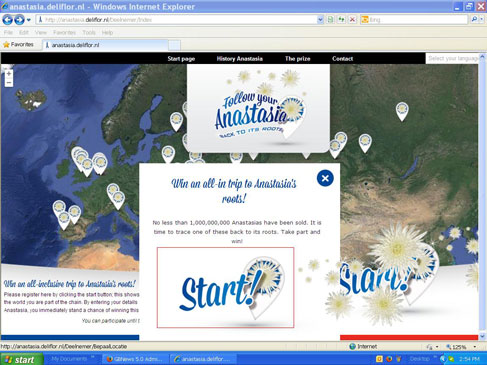
Task: Click the large Start! button in popup
Action: coord(225,288)
